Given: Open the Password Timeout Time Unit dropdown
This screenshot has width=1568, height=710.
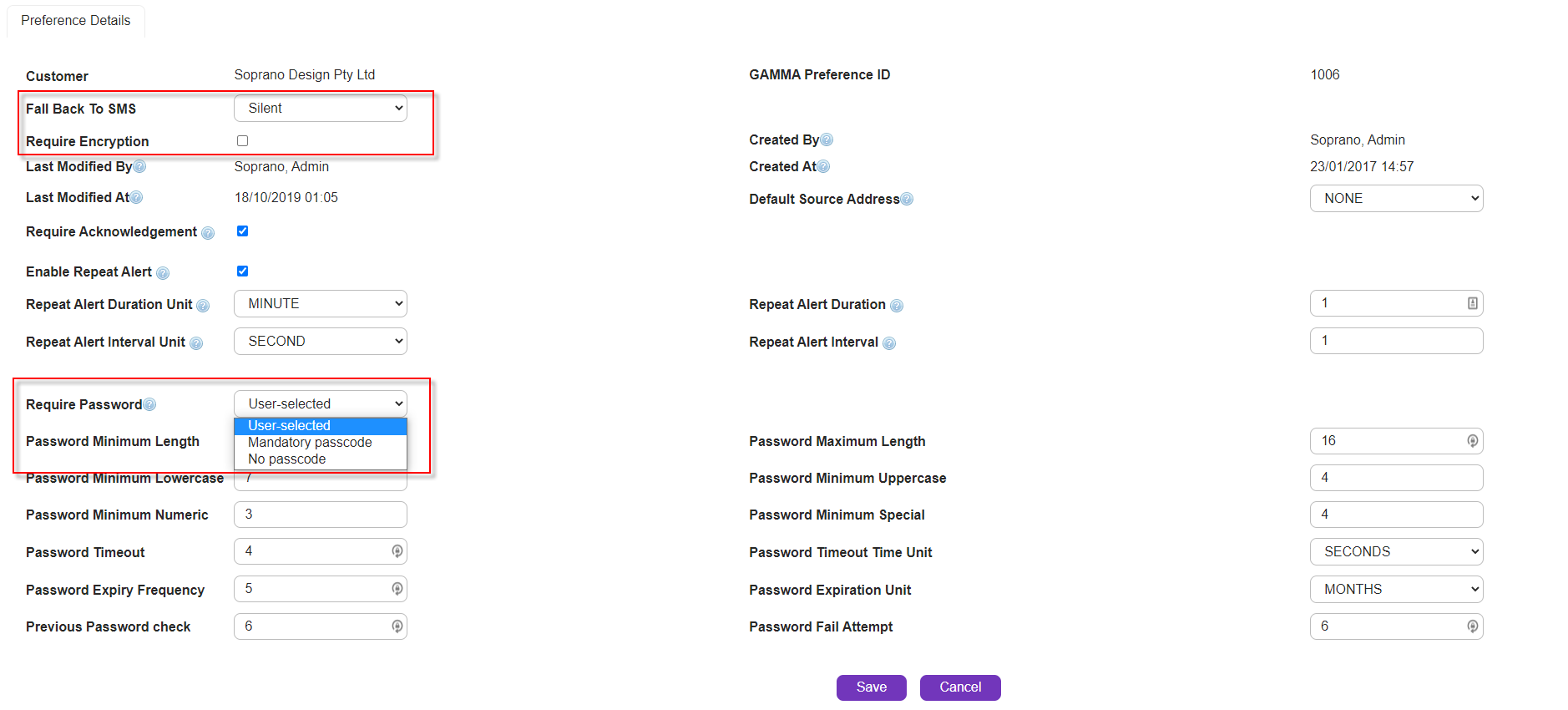Looking at the screenshot, I should click(x=1396, y=552).
